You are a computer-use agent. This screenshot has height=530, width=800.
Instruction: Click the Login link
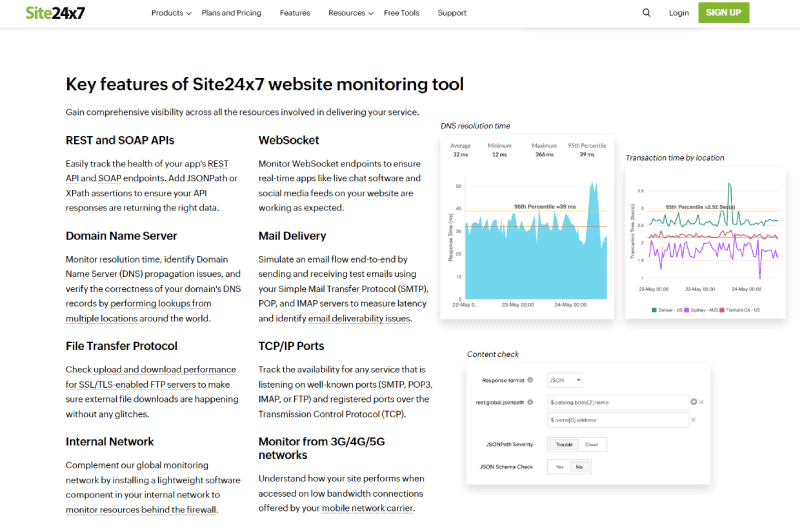point(679,13)
